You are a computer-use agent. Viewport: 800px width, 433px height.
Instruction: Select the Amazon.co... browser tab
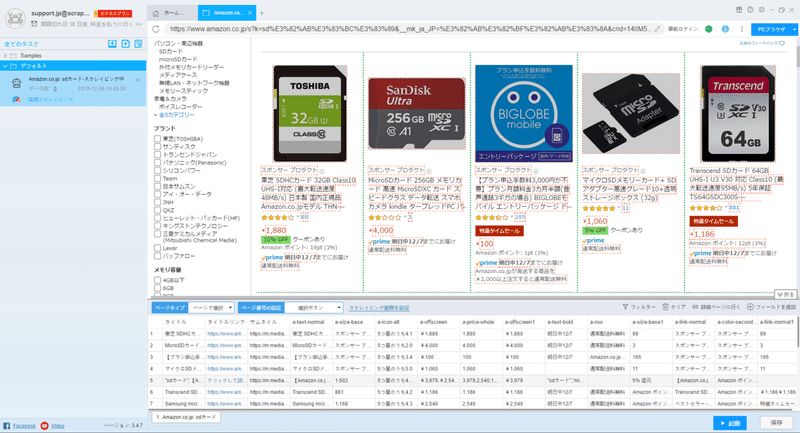pos(228,13)
